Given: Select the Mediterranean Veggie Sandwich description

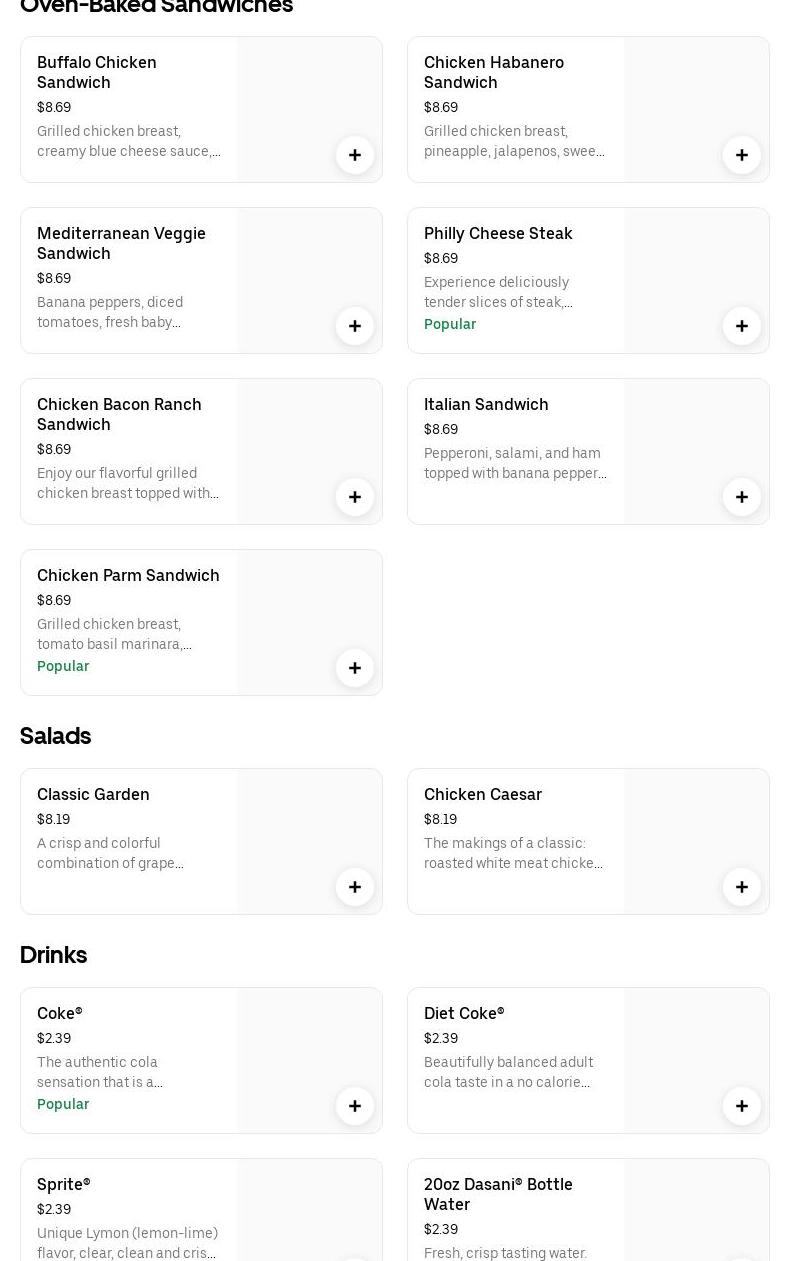Looking at the screenshot, I should [x=110, y=312].
